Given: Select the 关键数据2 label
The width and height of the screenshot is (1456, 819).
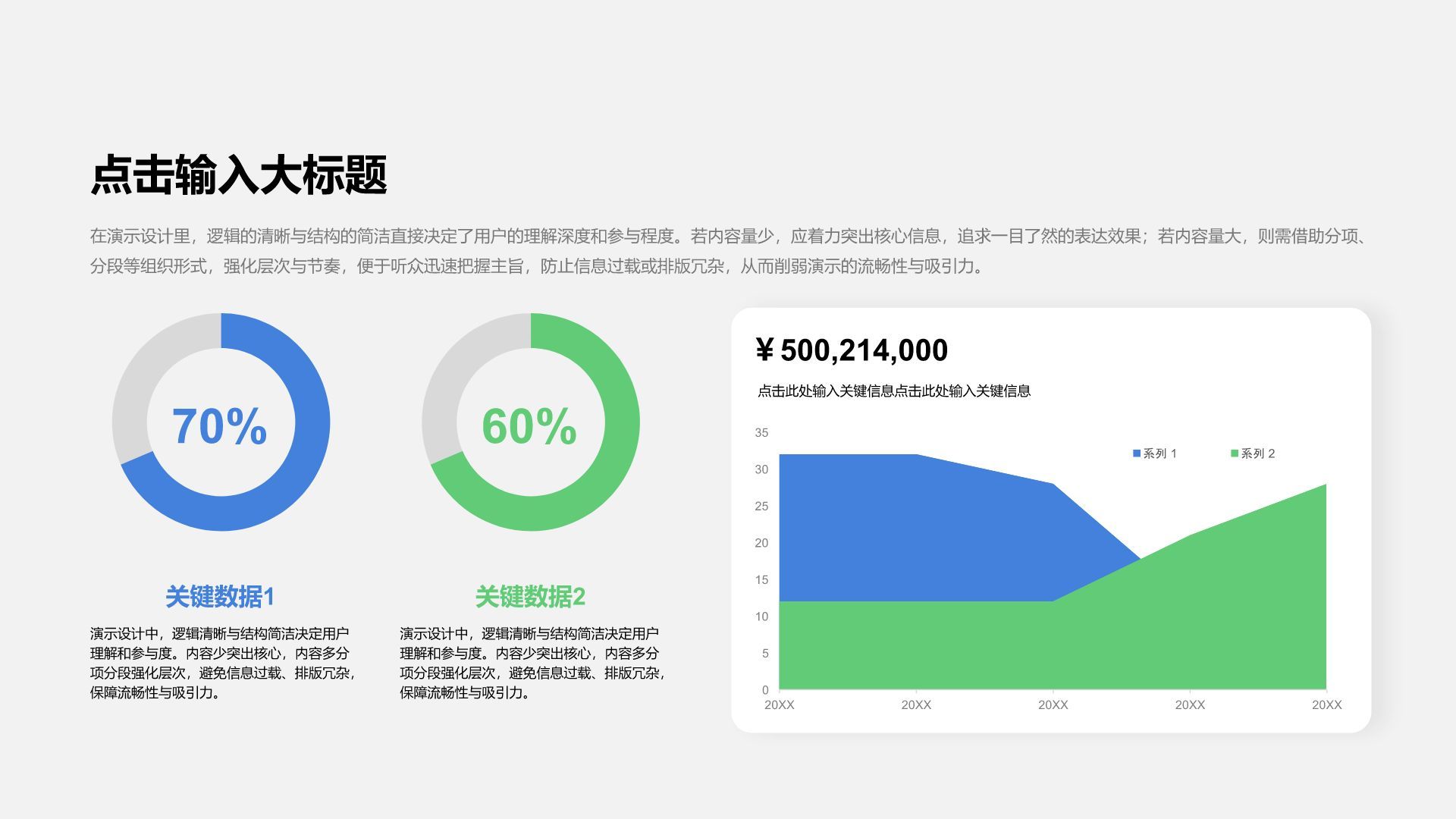Looking at the screenshot, I should click(529, 597).
